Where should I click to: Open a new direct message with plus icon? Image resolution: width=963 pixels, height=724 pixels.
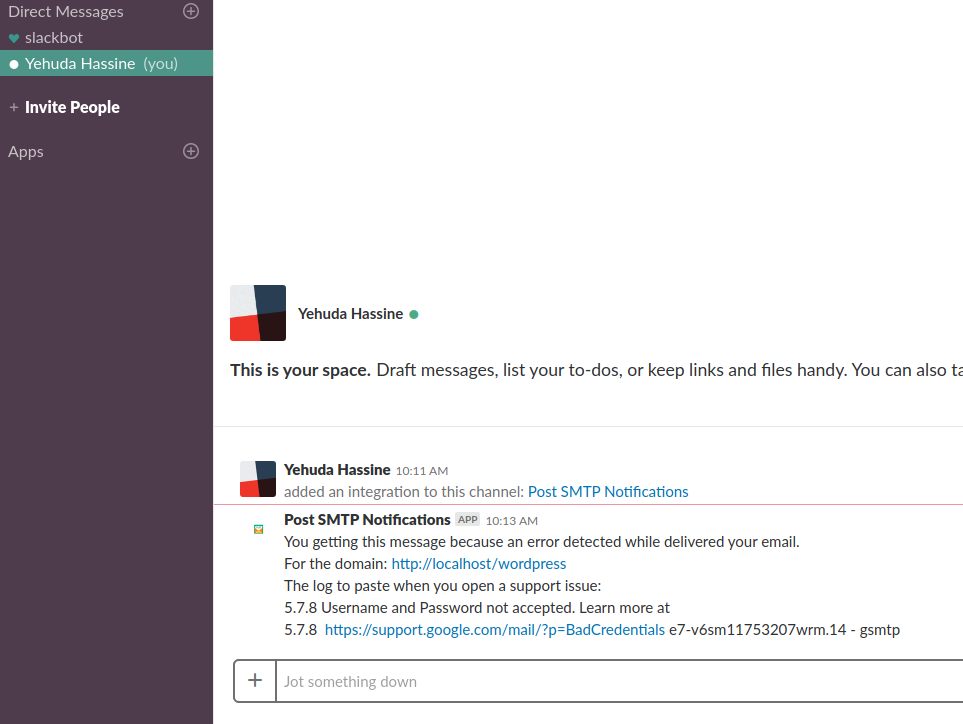click(x=191, y=11)
